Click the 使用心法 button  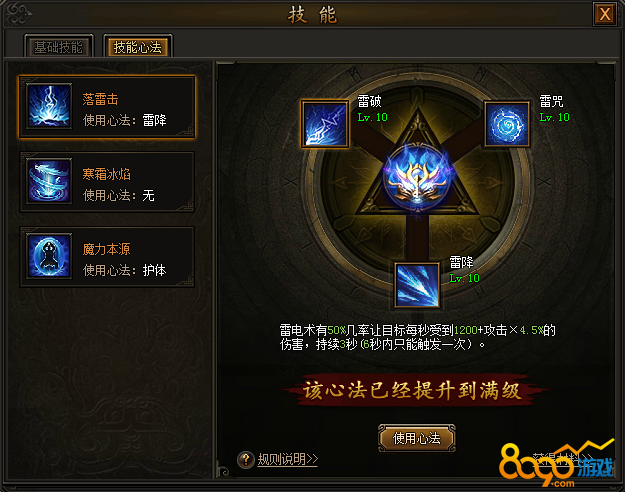point(417,438)
